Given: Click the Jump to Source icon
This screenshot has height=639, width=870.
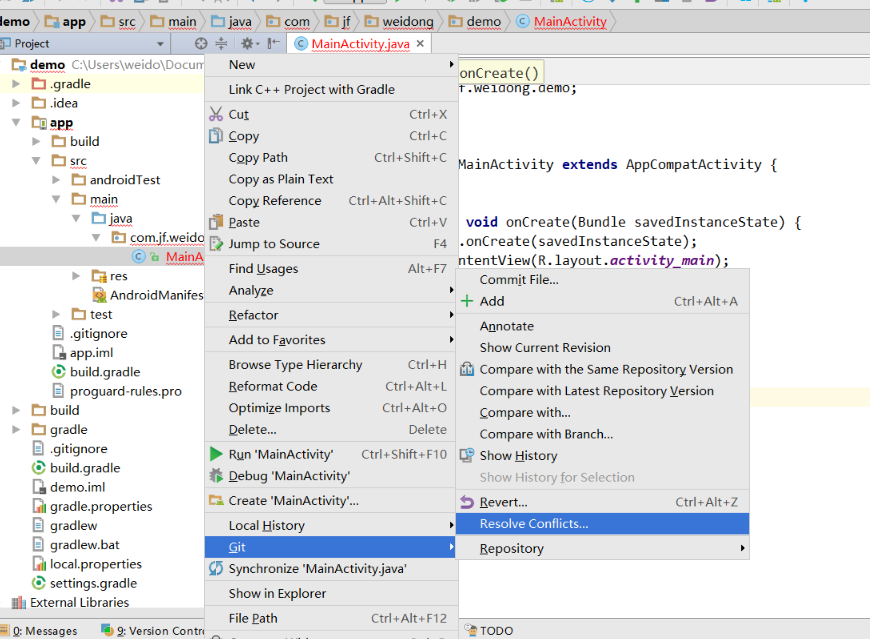Looking at the screenshot, I should pyautogui.click(x=216, y=244).
